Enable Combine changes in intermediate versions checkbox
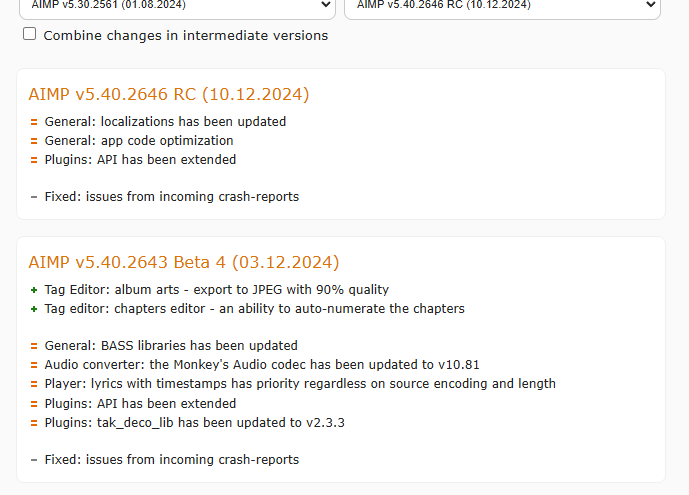Screen dimensions: 689x495 [x=29, y=34]
